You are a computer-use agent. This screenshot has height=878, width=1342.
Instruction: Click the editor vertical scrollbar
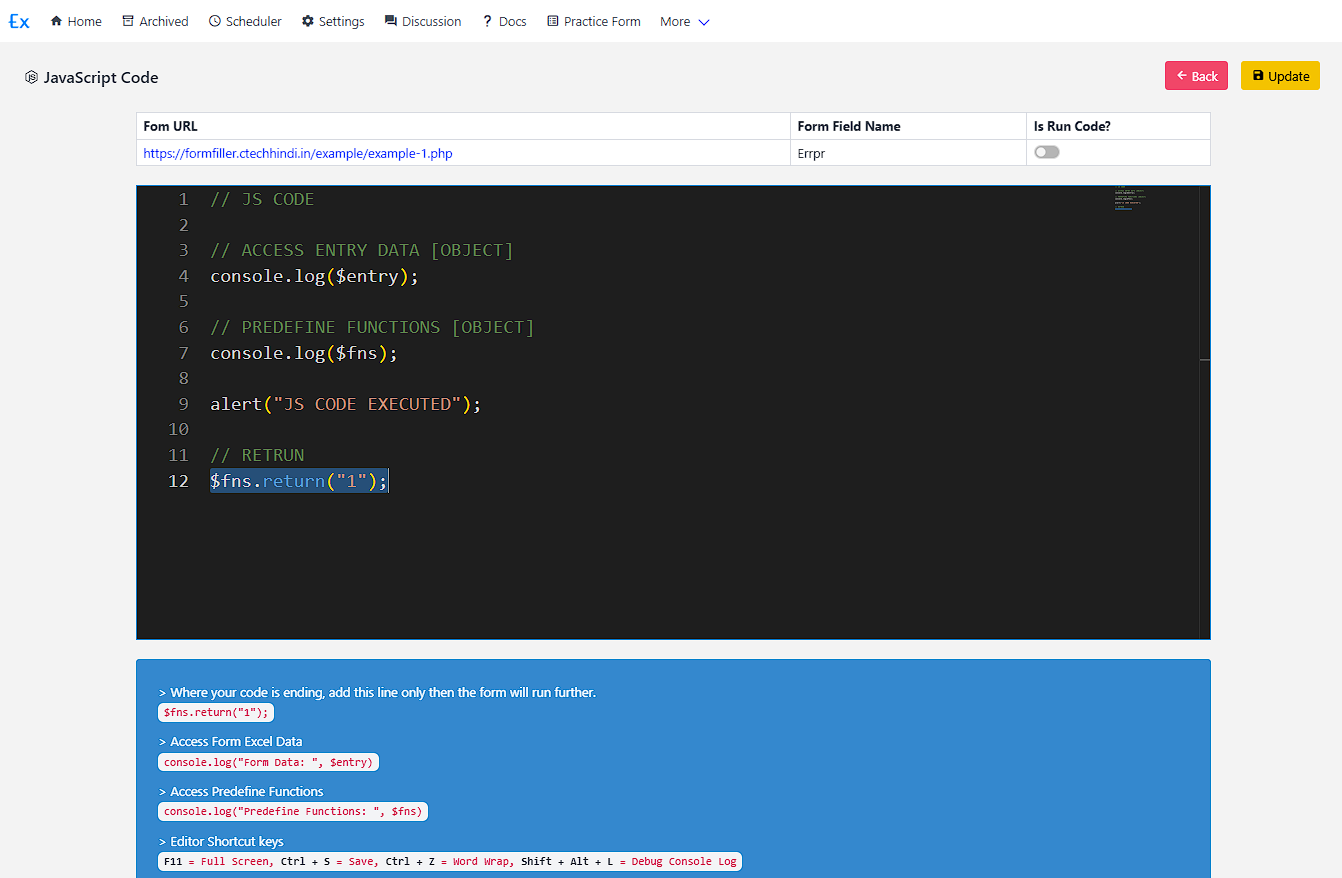pos(1204,400)
